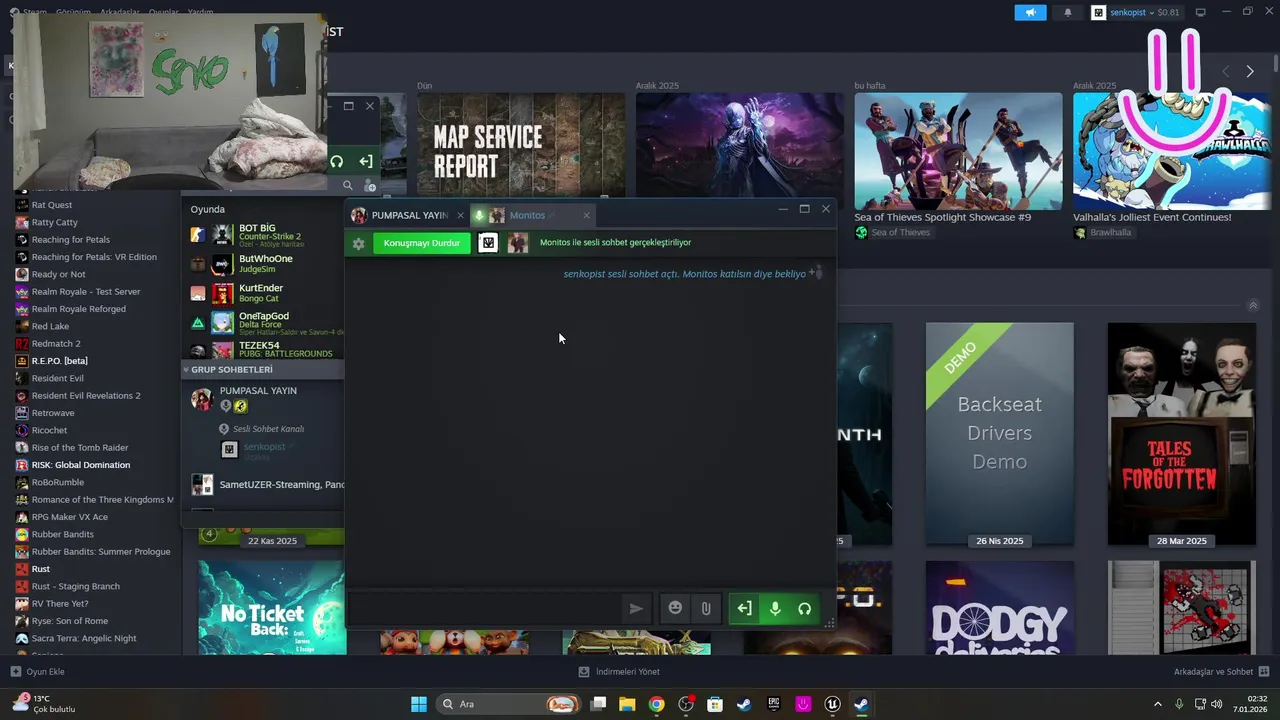Collapse GRUP SOHBETLERI section
Image resolution: width=1280 pixels, height=720 pixels.
pos(262,369)
